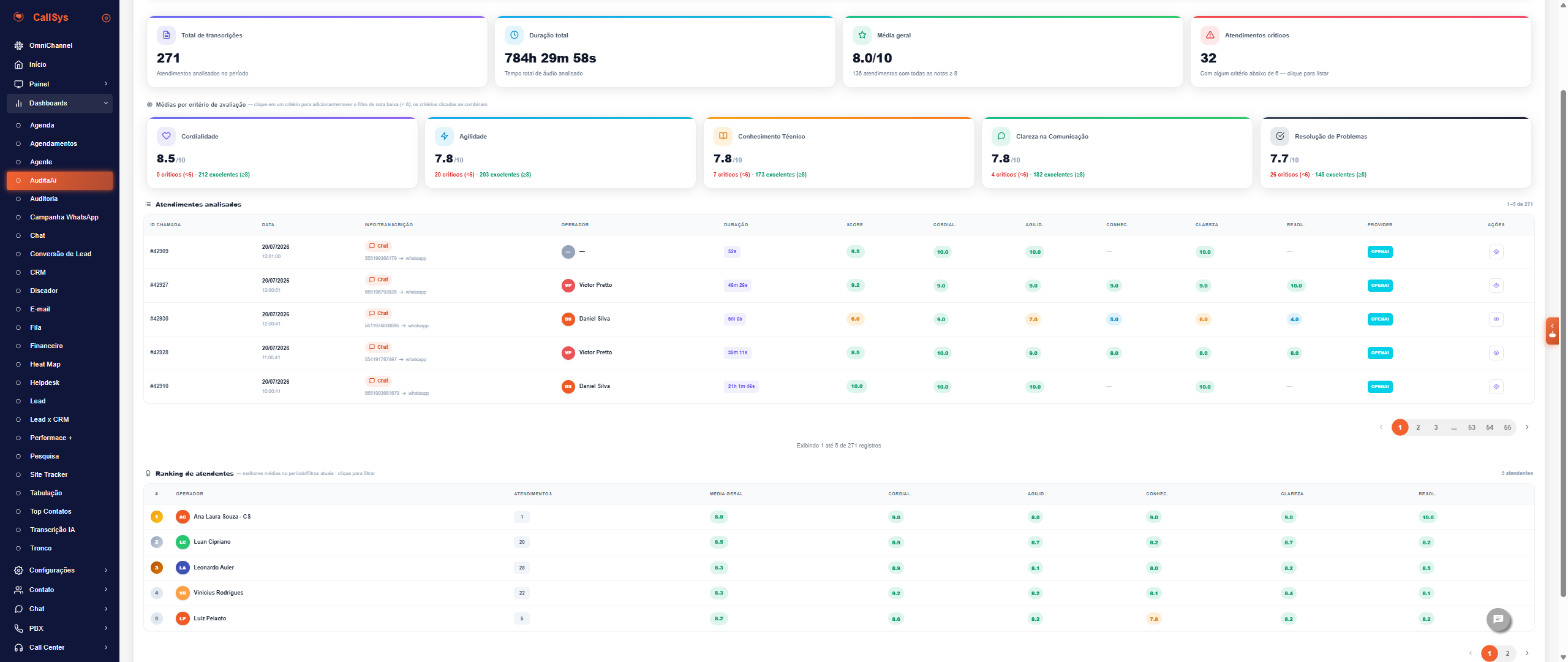Go to page 55 of atendimentos
This screenshot has height=662, width=1568.
click(1507, 427)
